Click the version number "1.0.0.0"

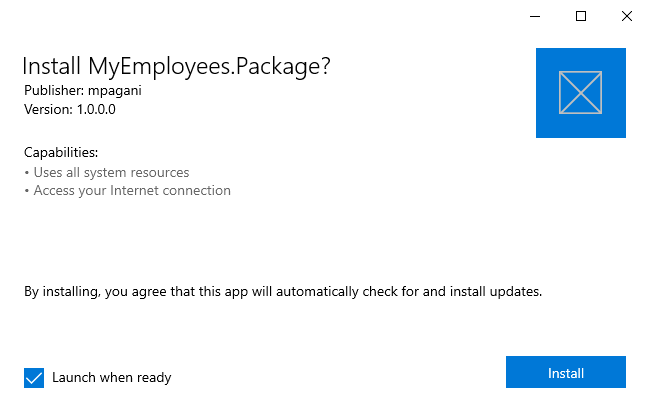tap(96, 109)
